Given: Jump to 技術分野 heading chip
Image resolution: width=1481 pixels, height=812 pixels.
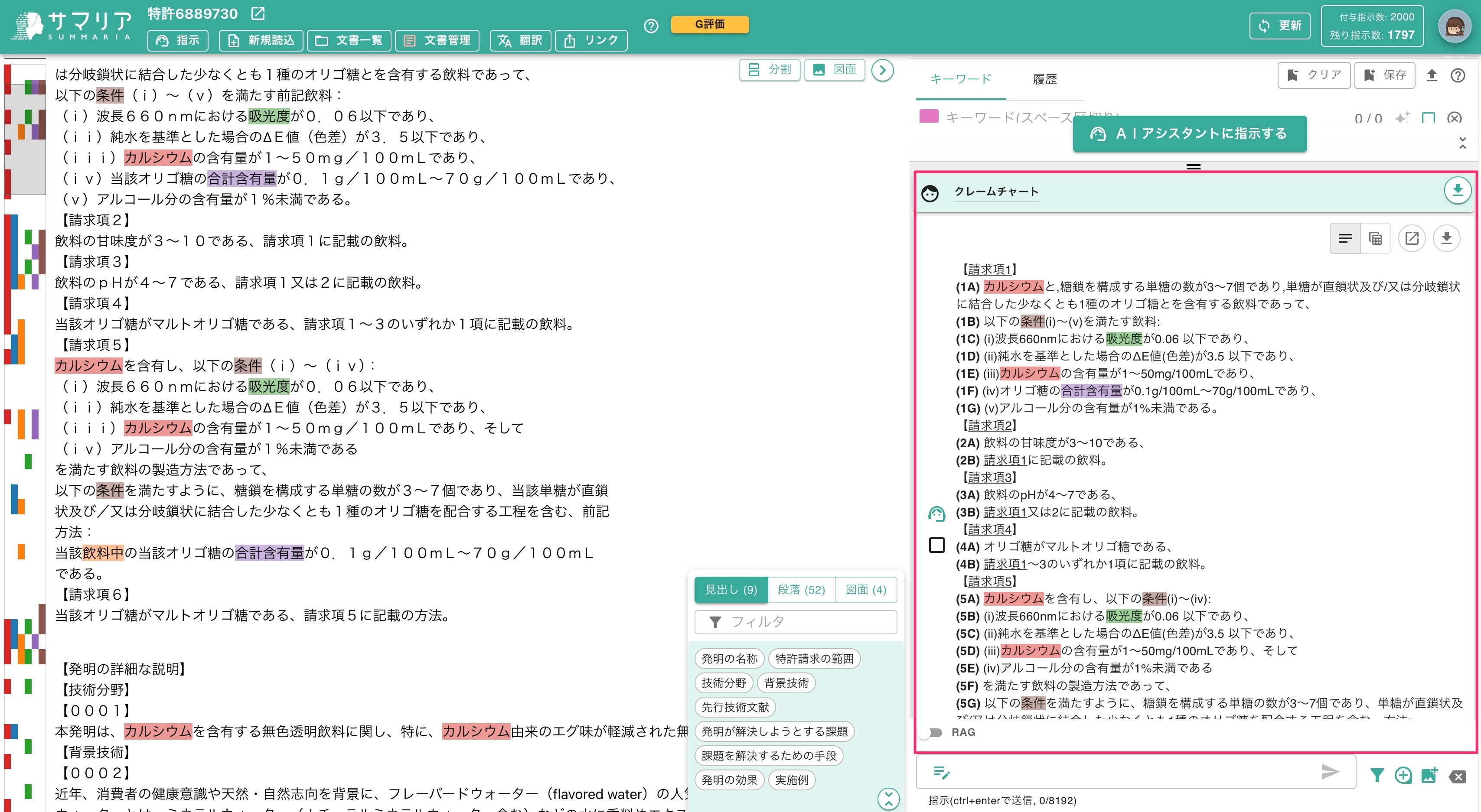Looking at the screenshot, I should click(723, 683).
